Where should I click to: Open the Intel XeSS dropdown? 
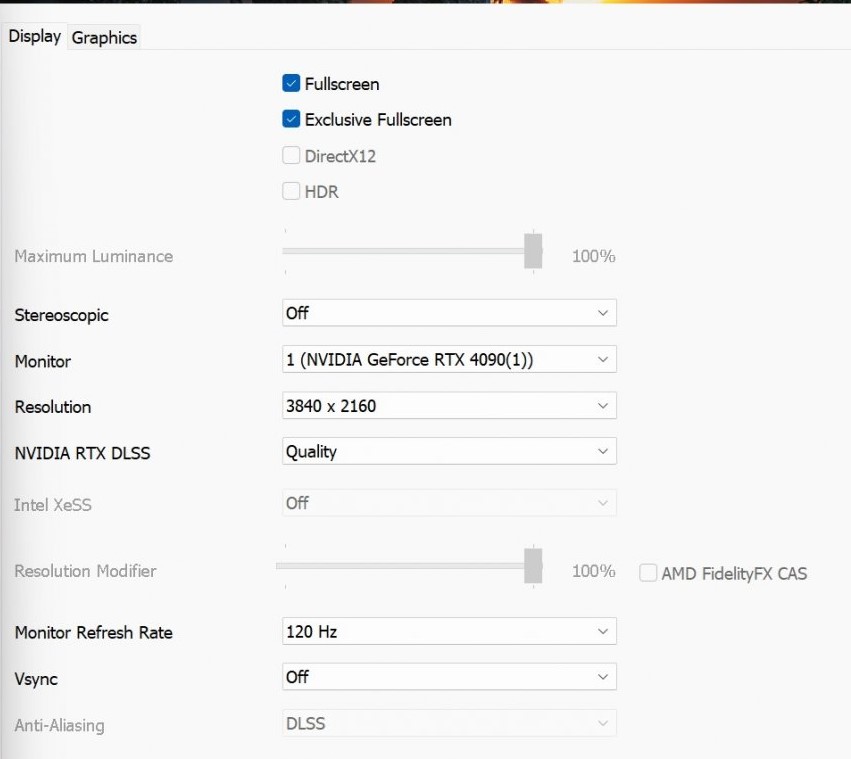point(449,503)
